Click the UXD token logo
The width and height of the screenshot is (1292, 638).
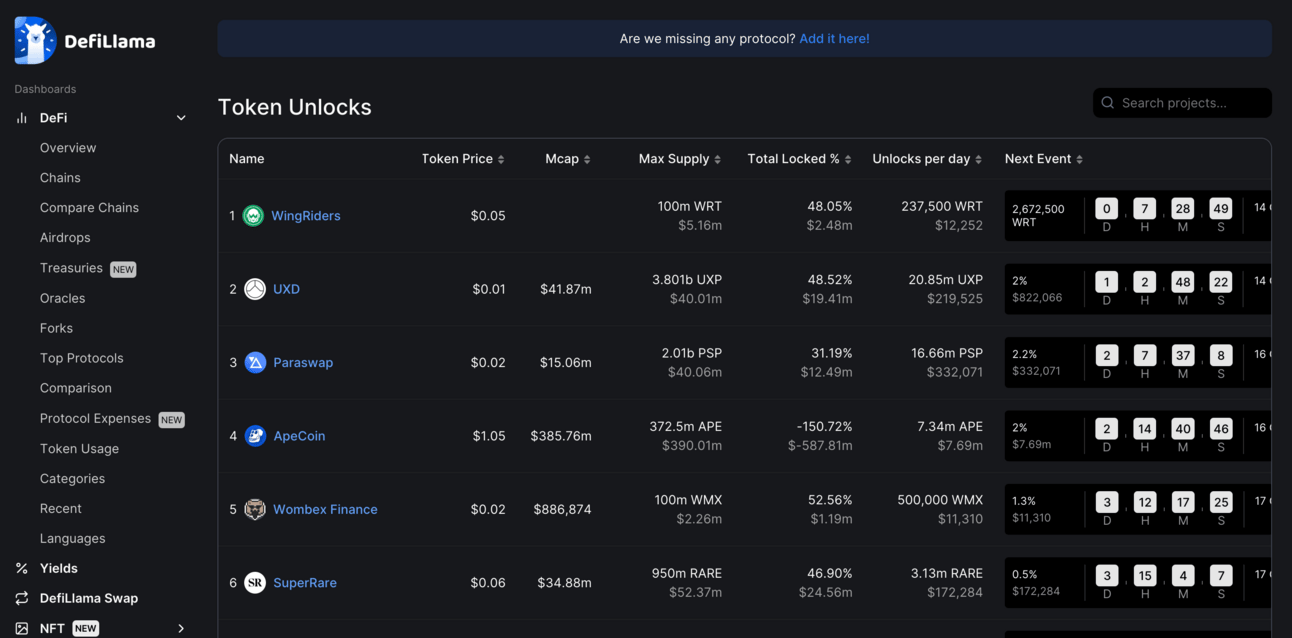tap(255, 289)
